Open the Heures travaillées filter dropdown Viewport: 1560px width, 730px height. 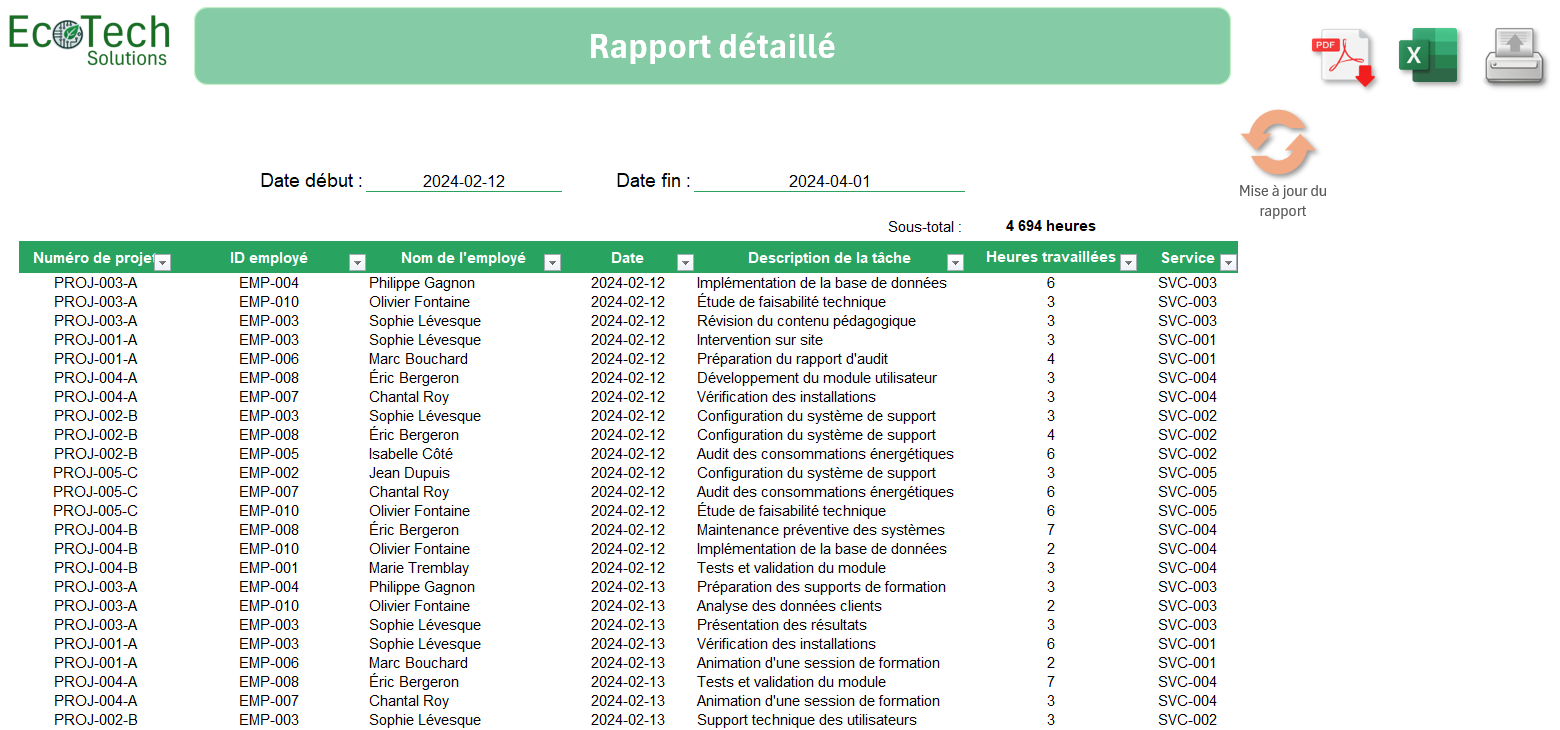click(x=1128, y=262)
